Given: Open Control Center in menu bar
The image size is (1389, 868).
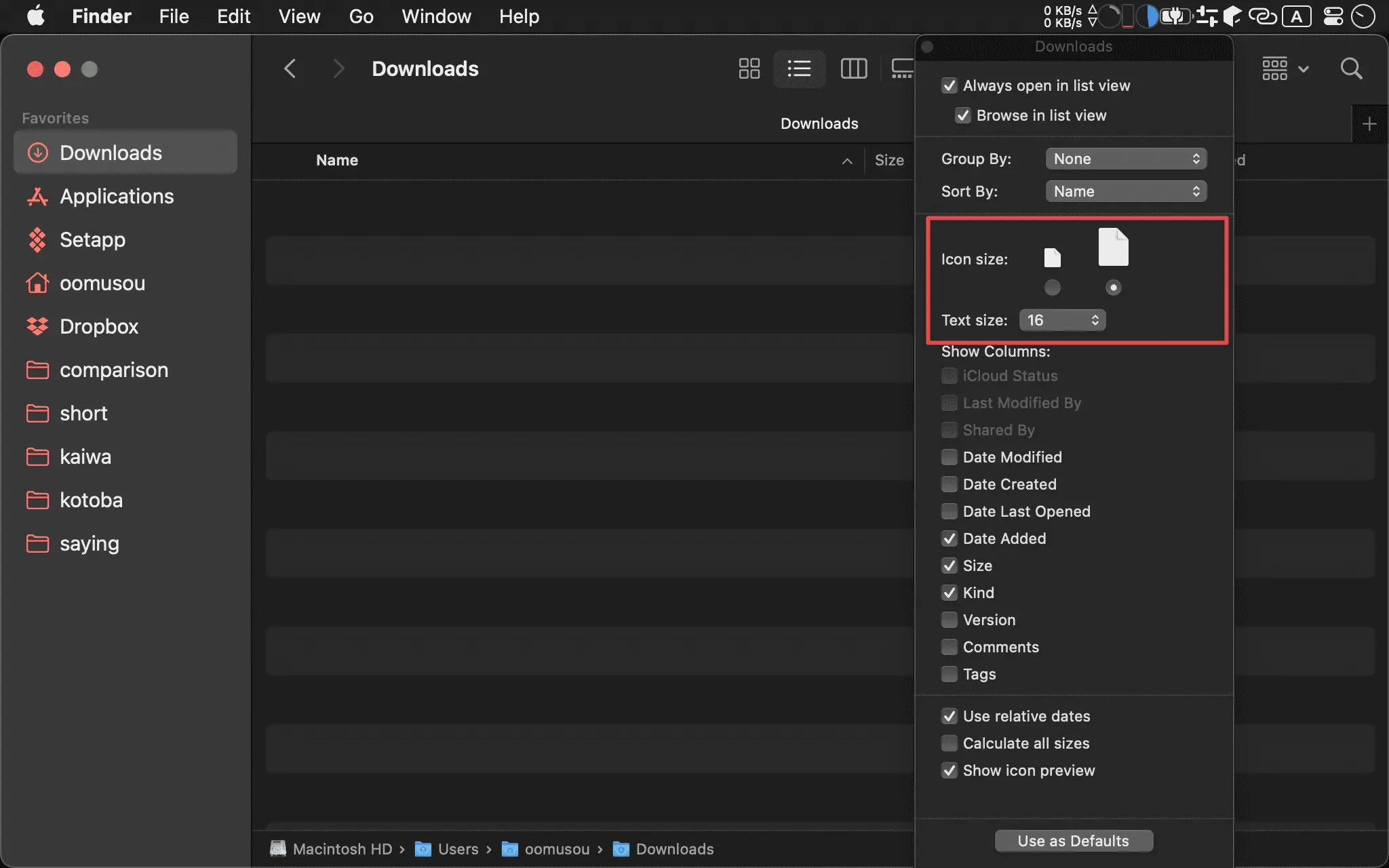Looking at the screenshot, I should (x=1333, y=16).
